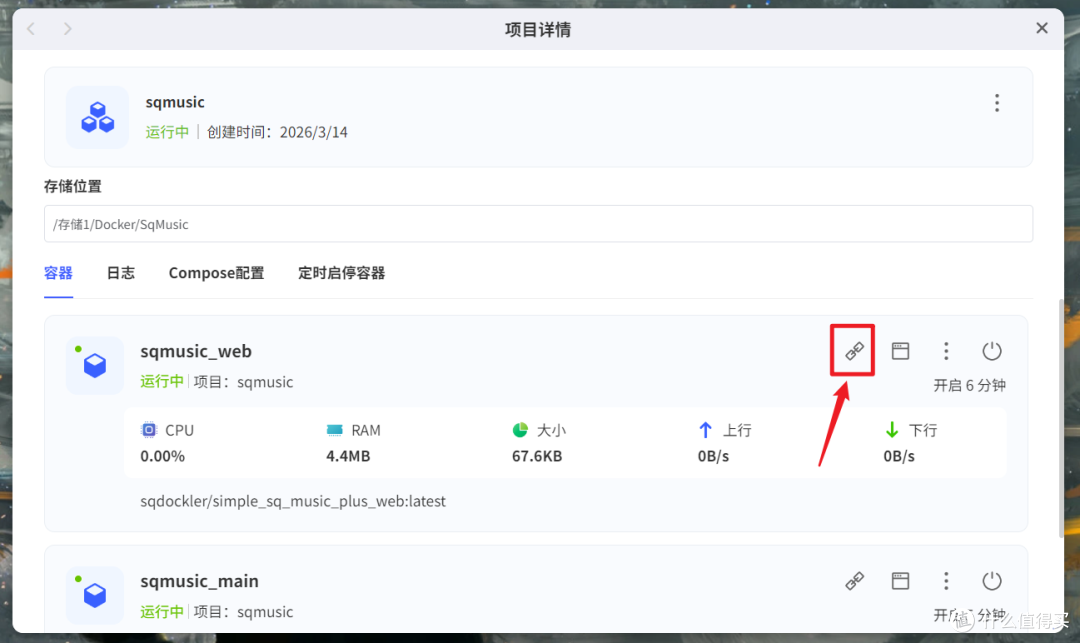Screen dimensions: 1080x643
Task: Click image name sqdockler/simple_sq_music_plus_web:latest
Action: [293, 501]
